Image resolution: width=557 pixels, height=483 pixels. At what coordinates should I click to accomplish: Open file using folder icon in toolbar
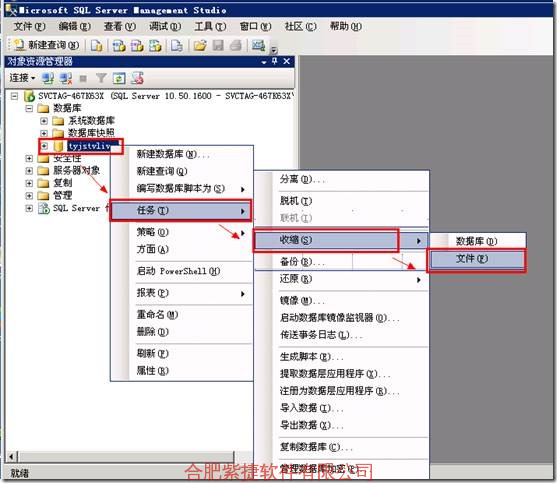200,45
